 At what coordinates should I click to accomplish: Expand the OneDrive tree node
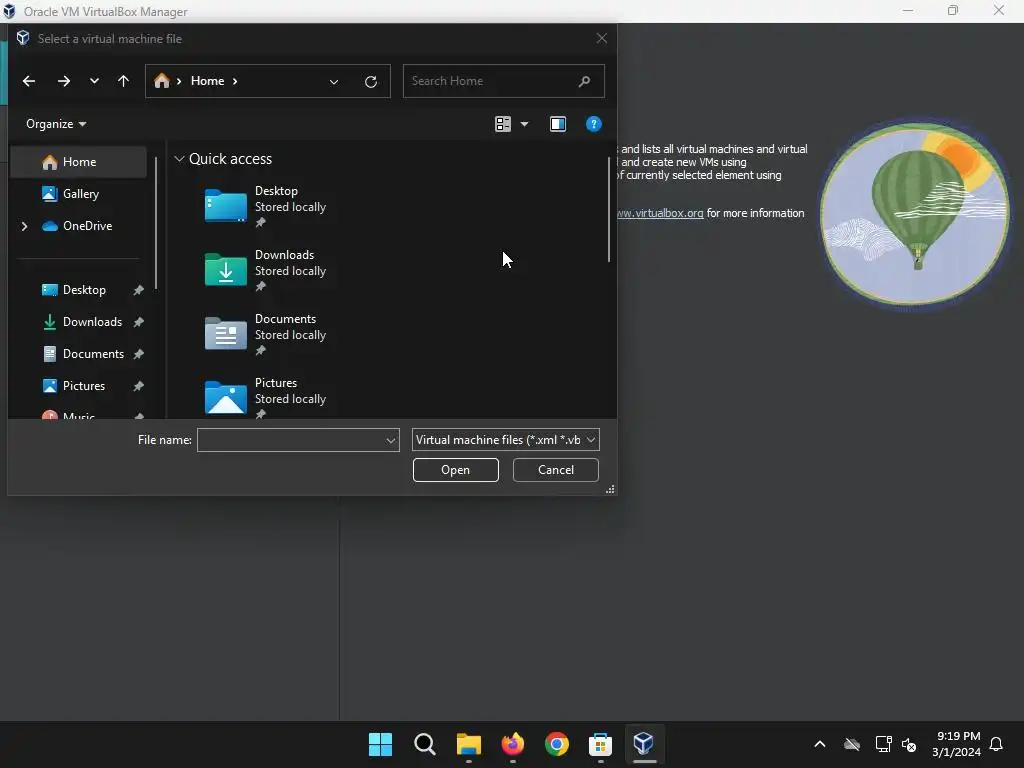click(25, 226)
